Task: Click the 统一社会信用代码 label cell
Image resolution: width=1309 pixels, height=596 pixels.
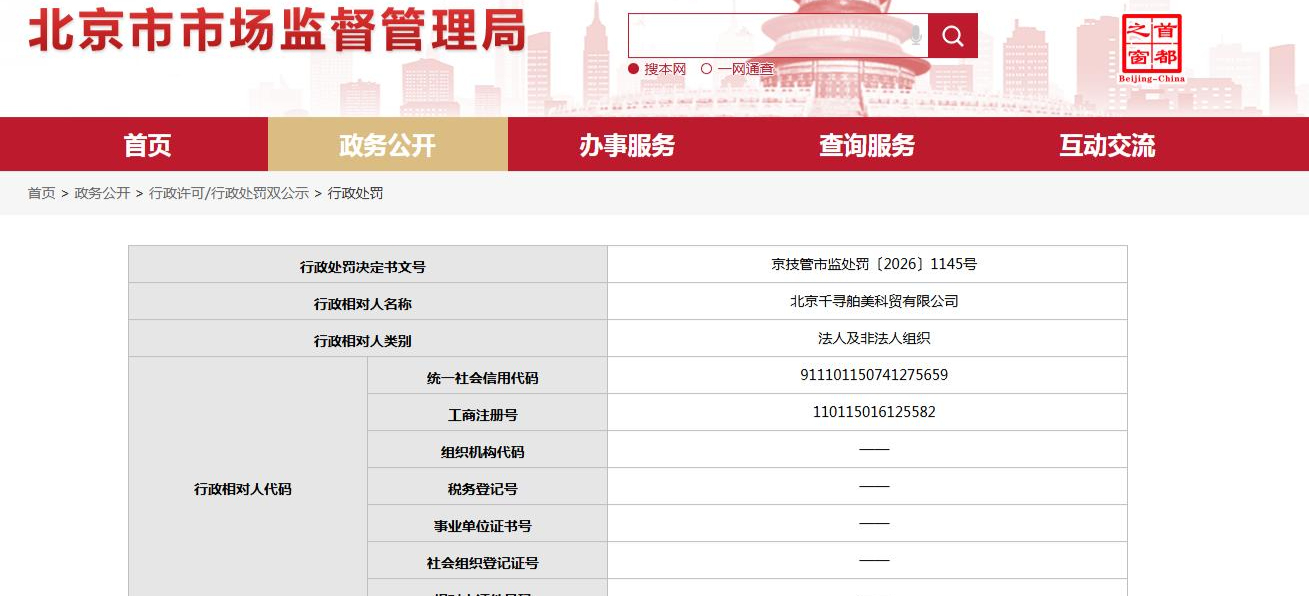Action: pyautogui.click(x=487, y=376)
